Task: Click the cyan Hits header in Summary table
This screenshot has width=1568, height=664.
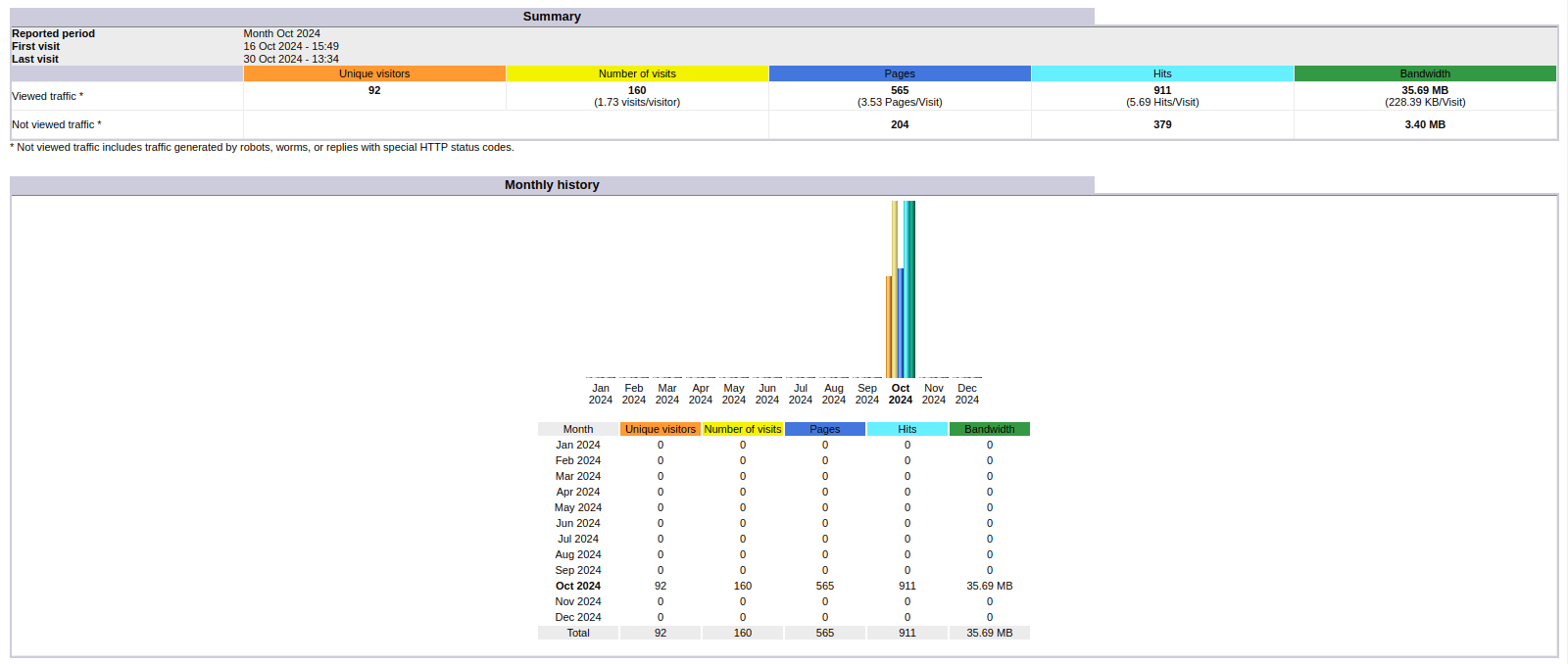Action: point(1162,73)
